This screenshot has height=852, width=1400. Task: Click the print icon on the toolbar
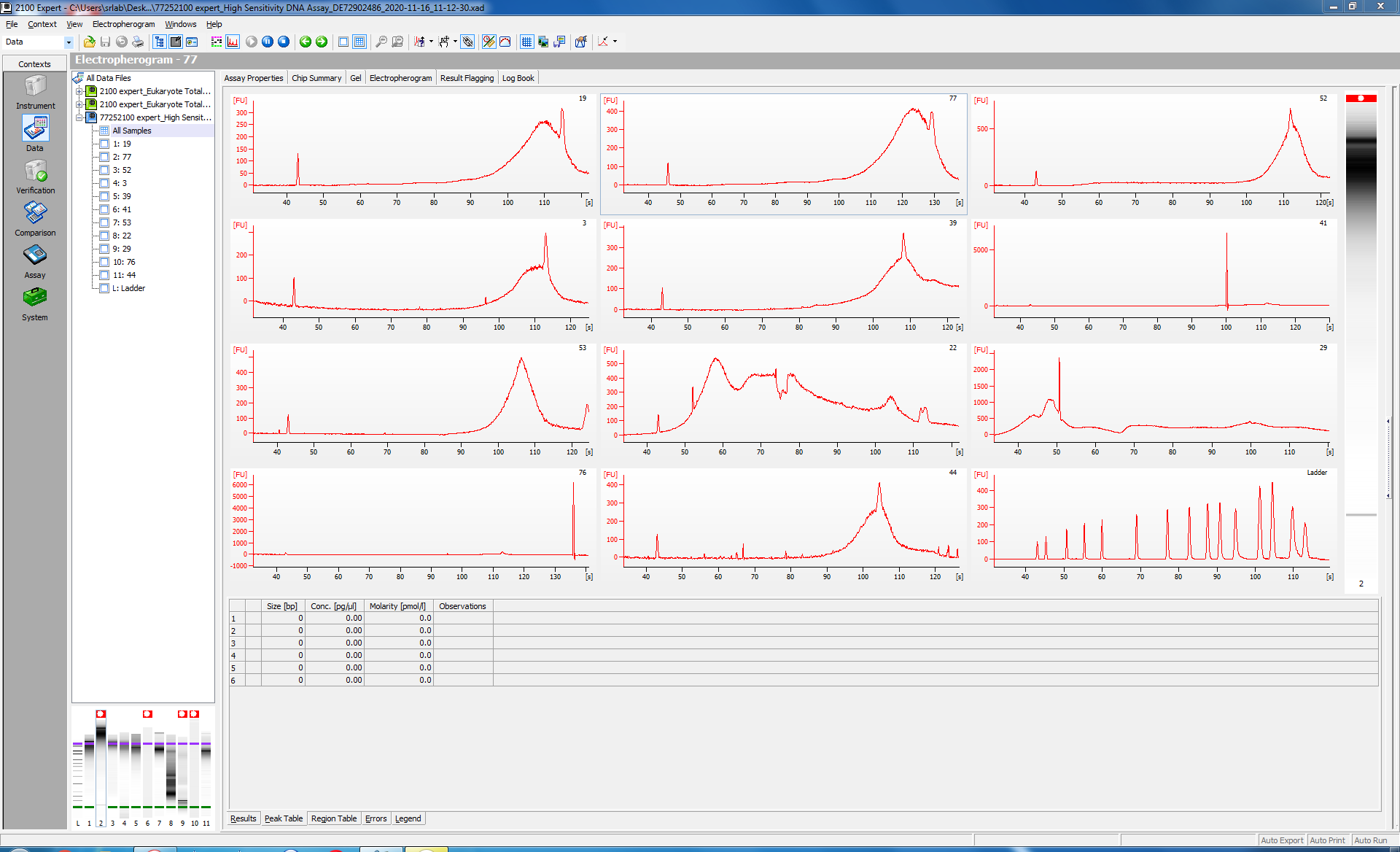point(137,42)
